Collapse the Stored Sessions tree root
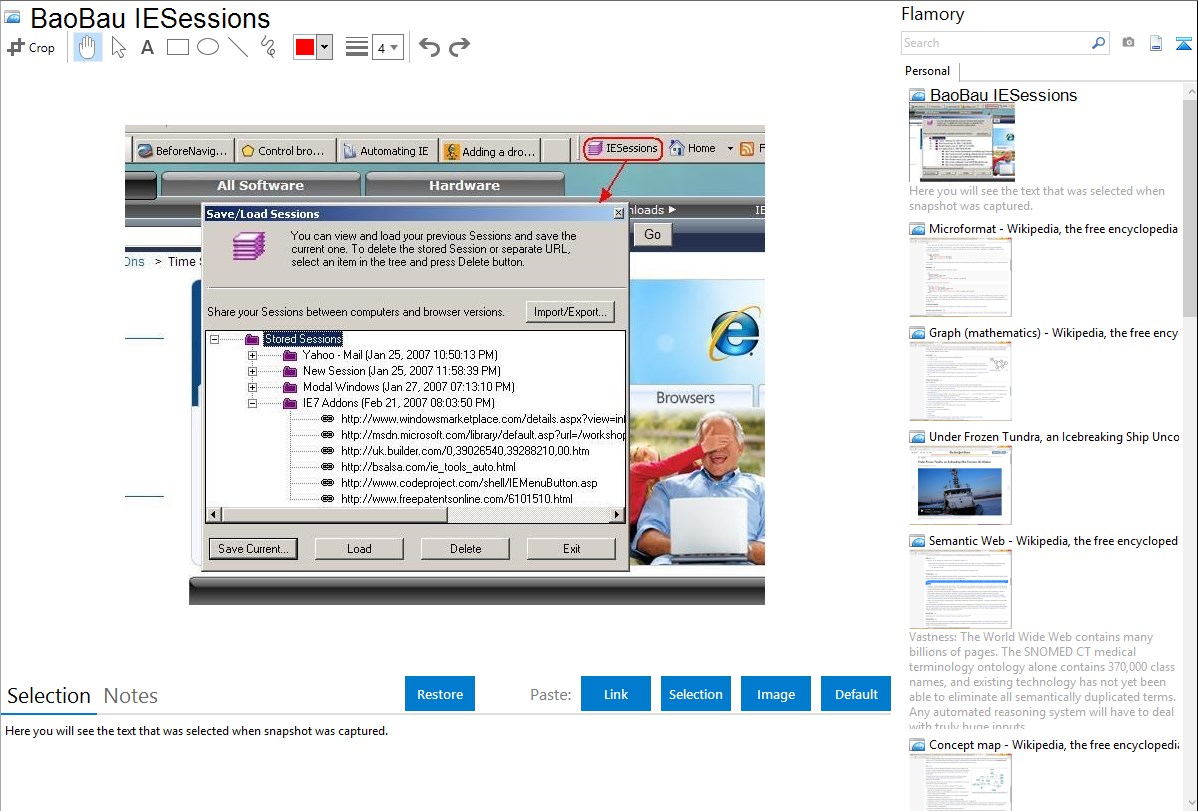Image resolution: width=1198 pixels, height=811 pixels. point(215,339)
